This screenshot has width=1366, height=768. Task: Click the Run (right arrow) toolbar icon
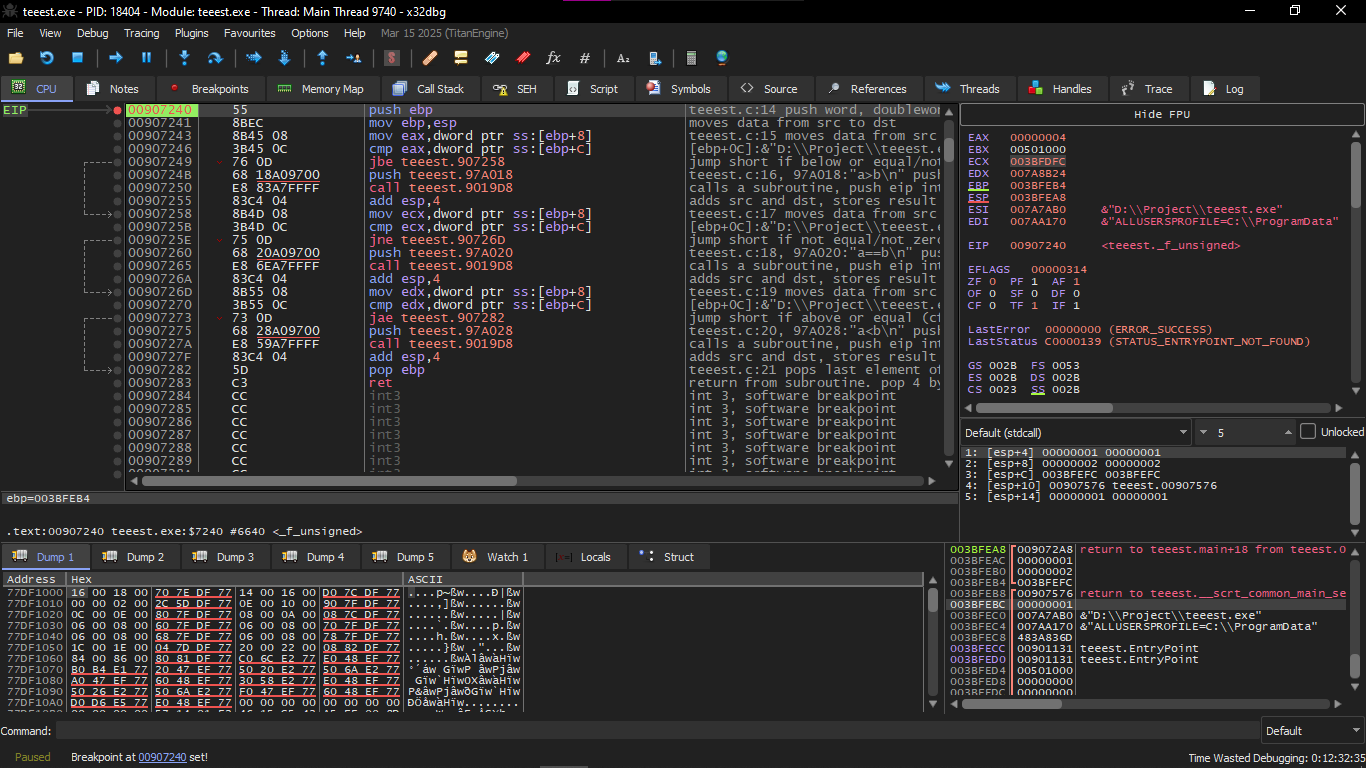[x=116, y=58]
